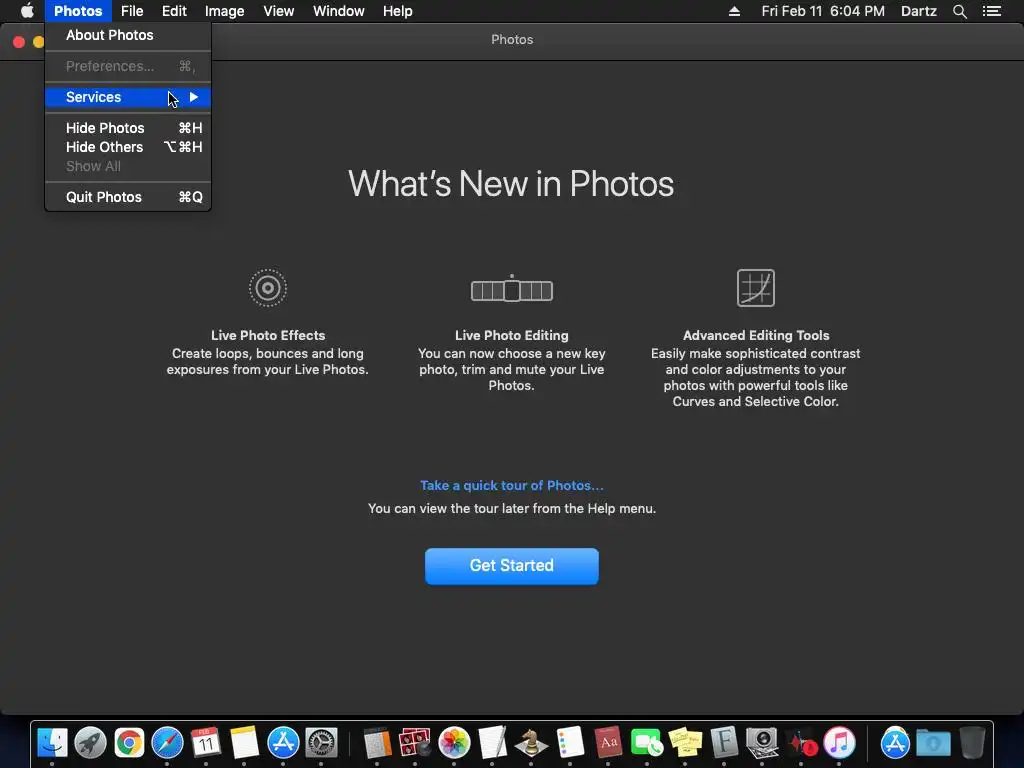Click the Live Photo Editing title text
1024x768 pixels.
[x=512, y=335]
